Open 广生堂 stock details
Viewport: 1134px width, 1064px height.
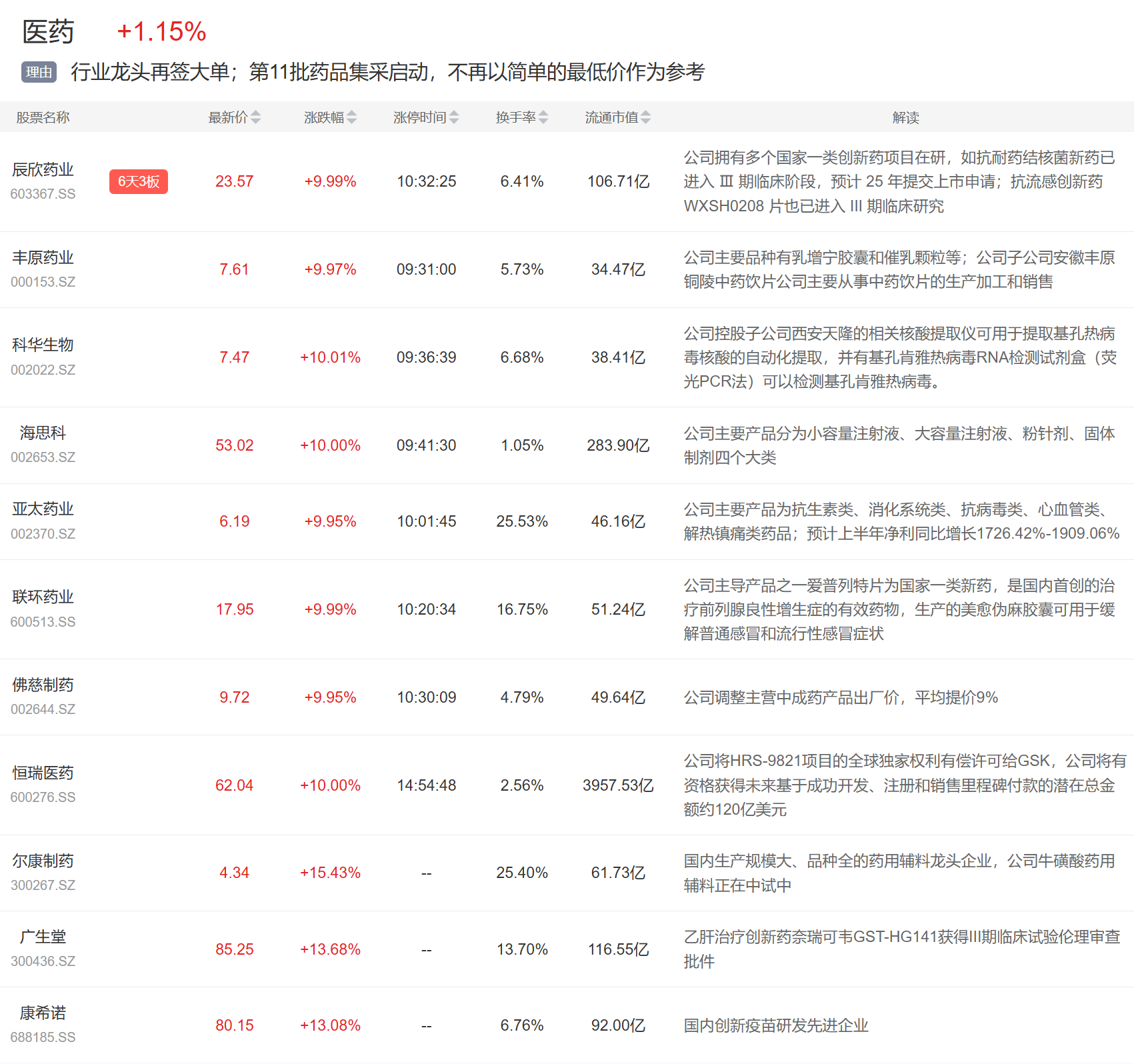coord(43,937)
